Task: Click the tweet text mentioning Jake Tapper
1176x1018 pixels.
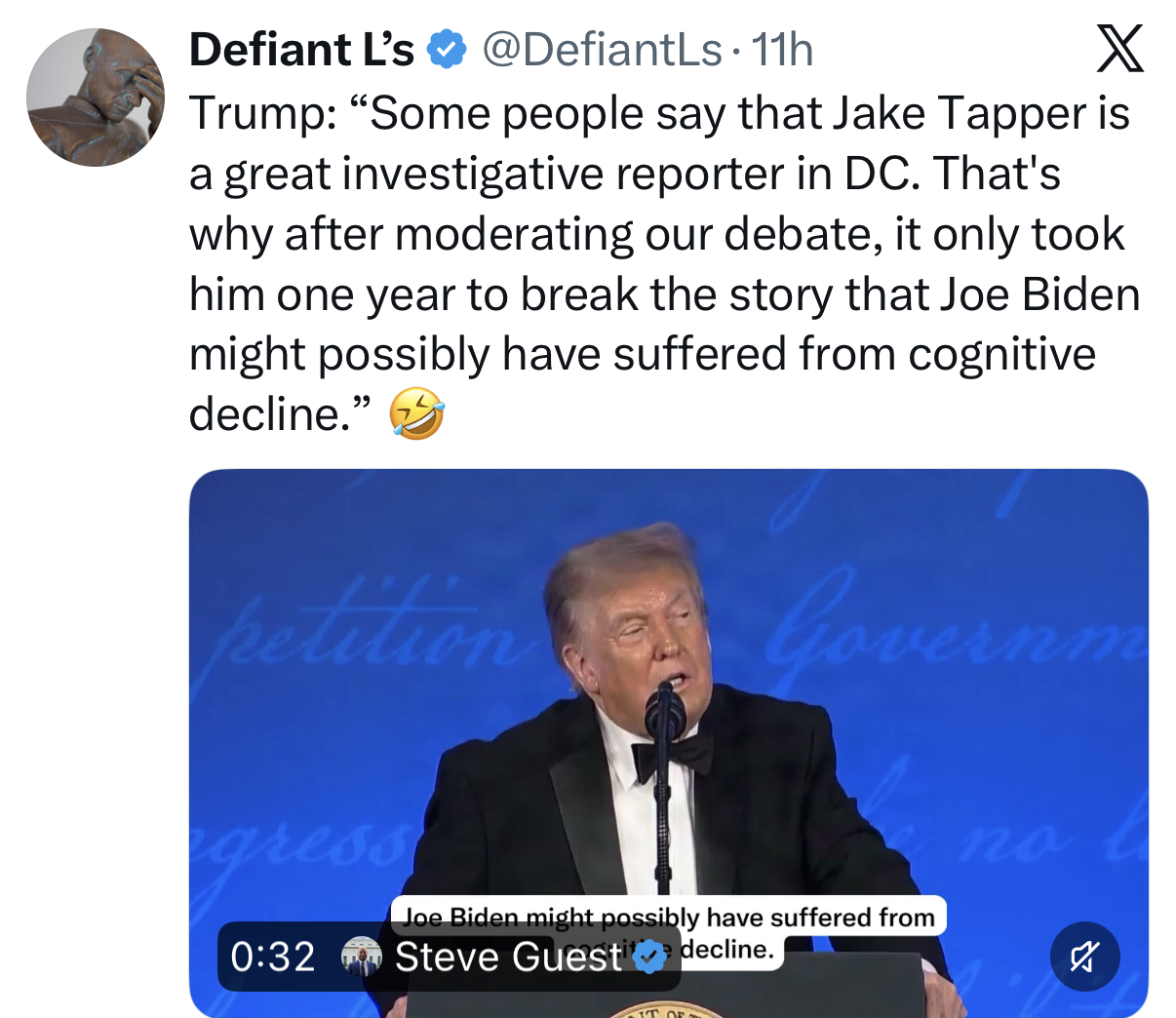Action: [664, 263]
